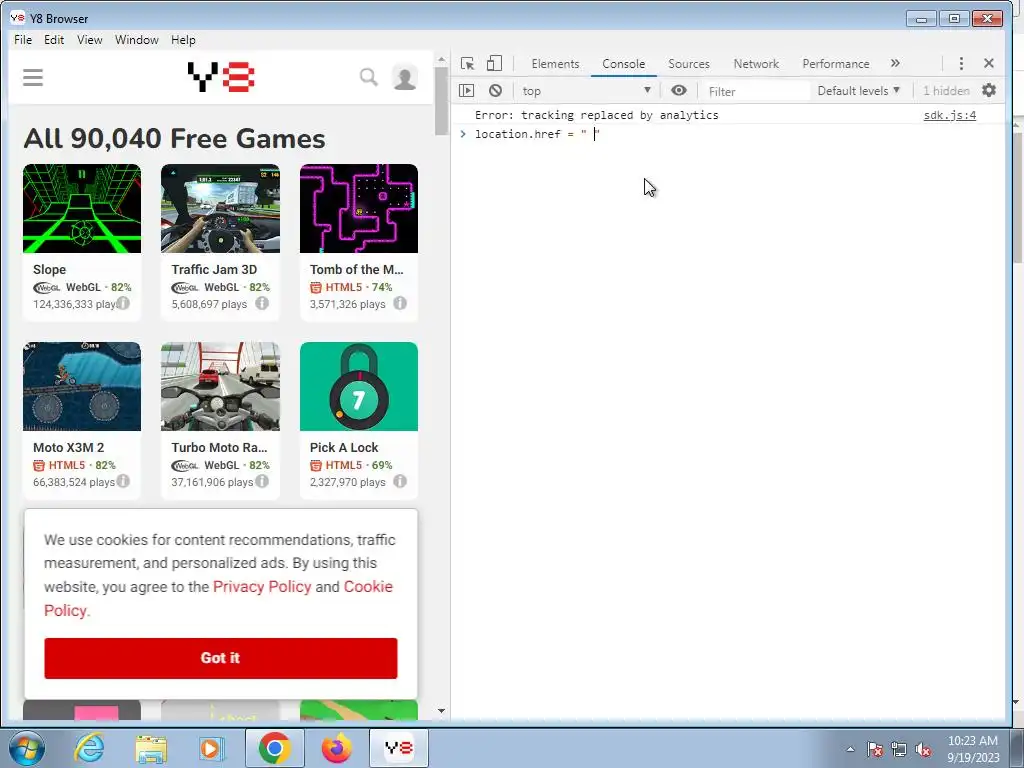This screenshot has height=768, width=1024.
Task: Select the Y8 Browser taskbar button
Action: (x=399, y=748)
